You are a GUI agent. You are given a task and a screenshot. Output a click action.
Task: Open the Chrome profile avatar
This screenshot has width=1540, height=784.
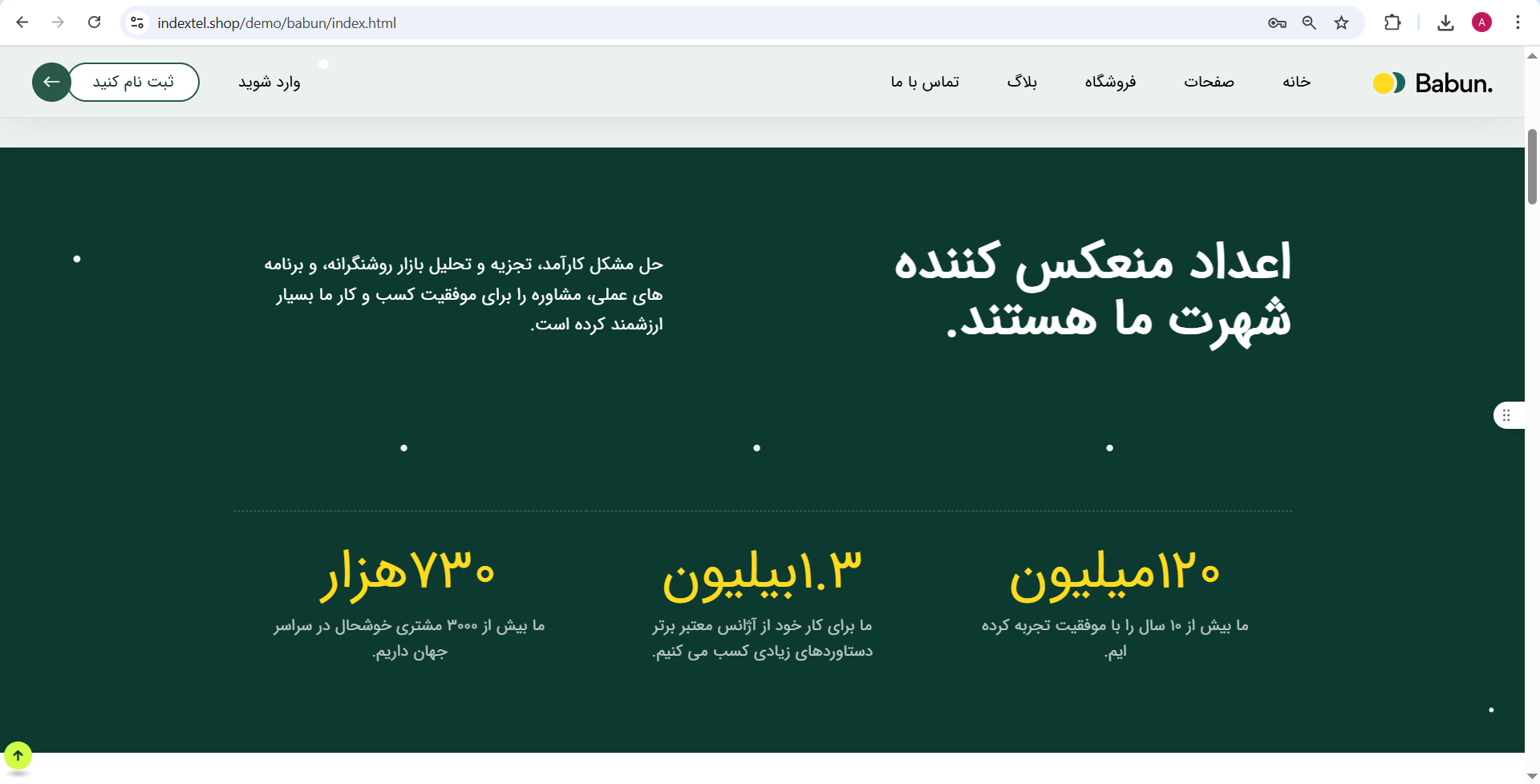1481,22
